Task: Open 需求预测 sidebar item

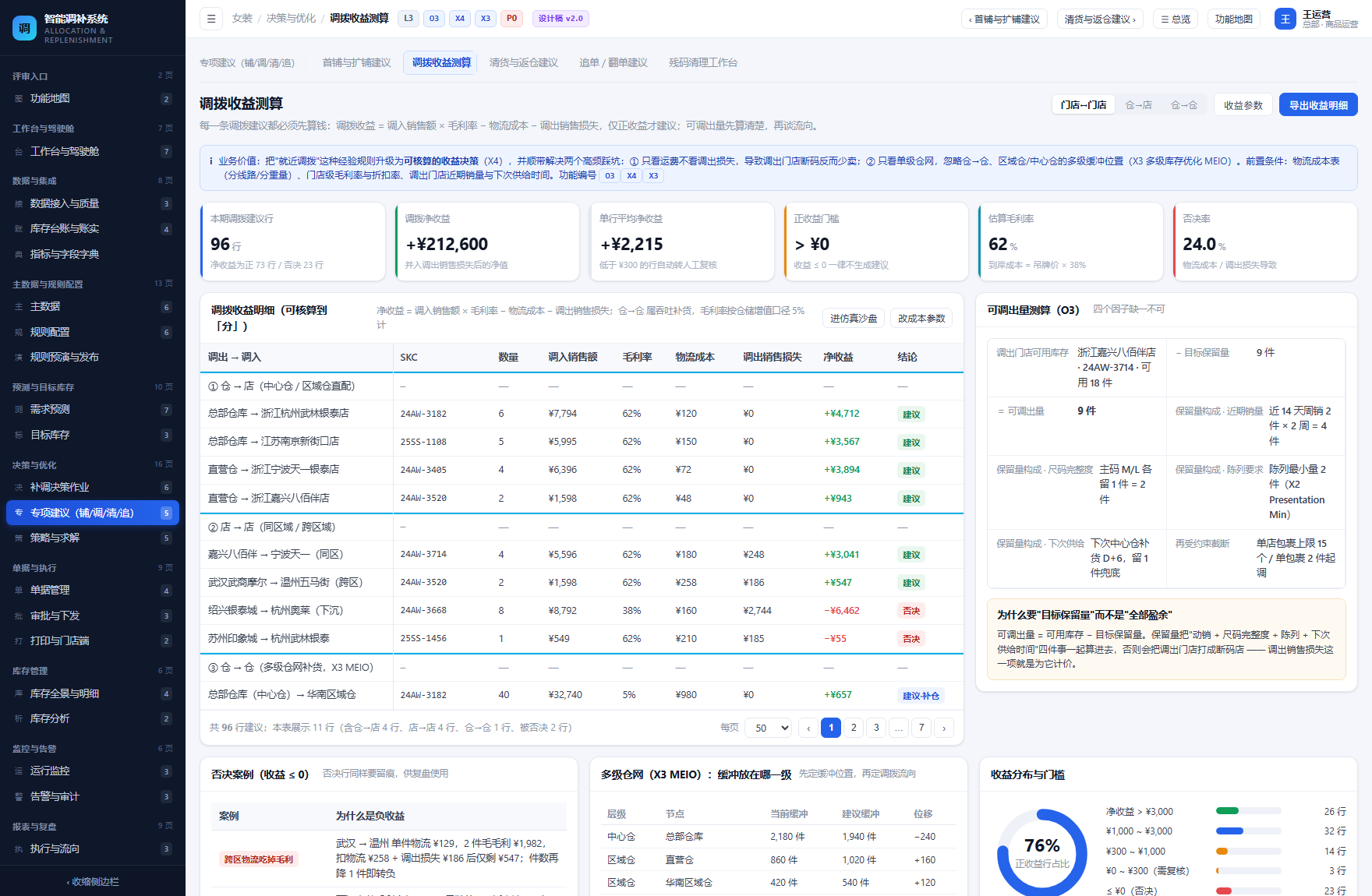Action: (x=93, y=409)
